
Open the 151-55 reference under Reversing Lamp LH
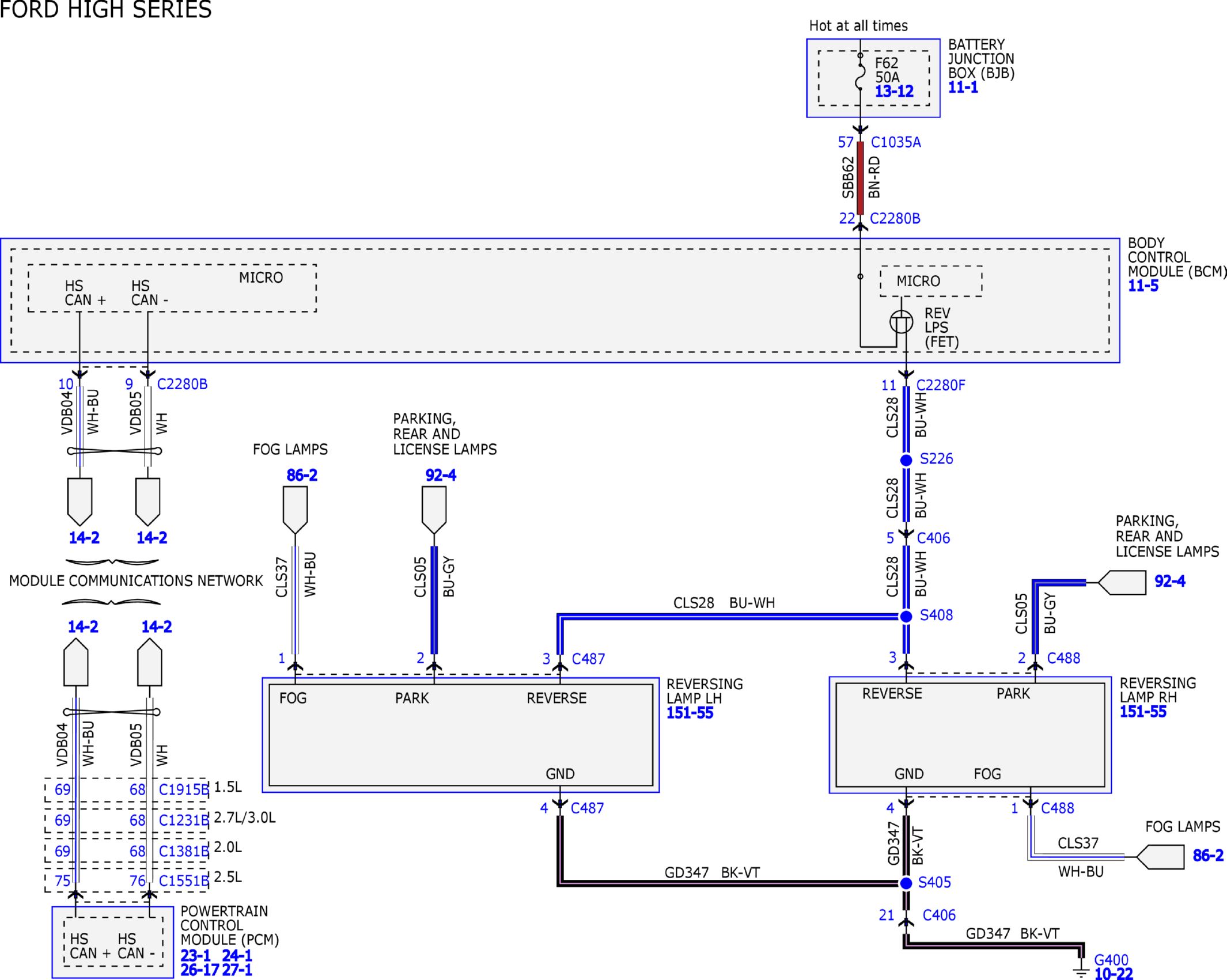[690, 713]
